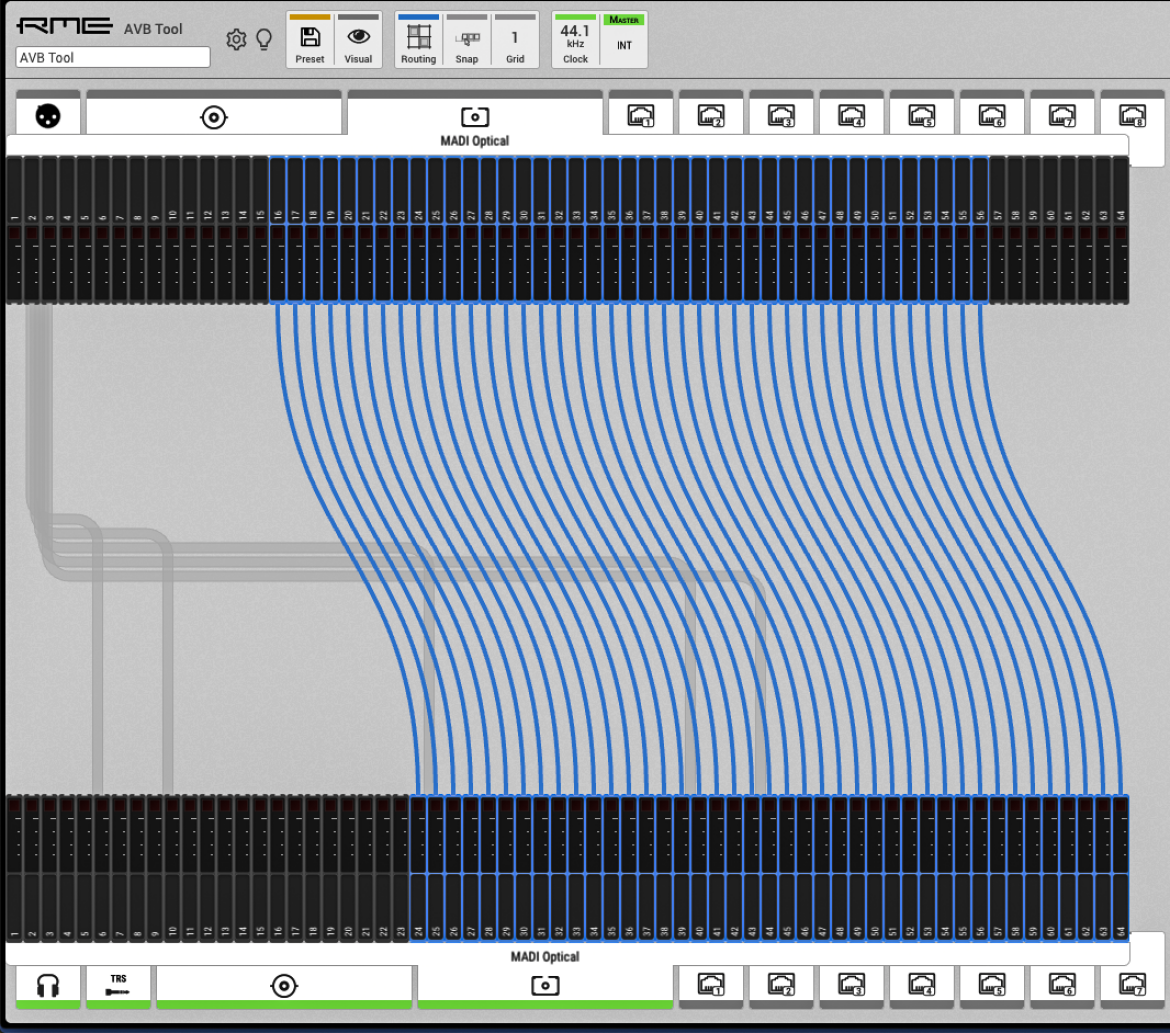Open the 44.1 kHz Clock selector
Image resolution: width=1170 pixels, height=1033 pixels.
[575, 40]
